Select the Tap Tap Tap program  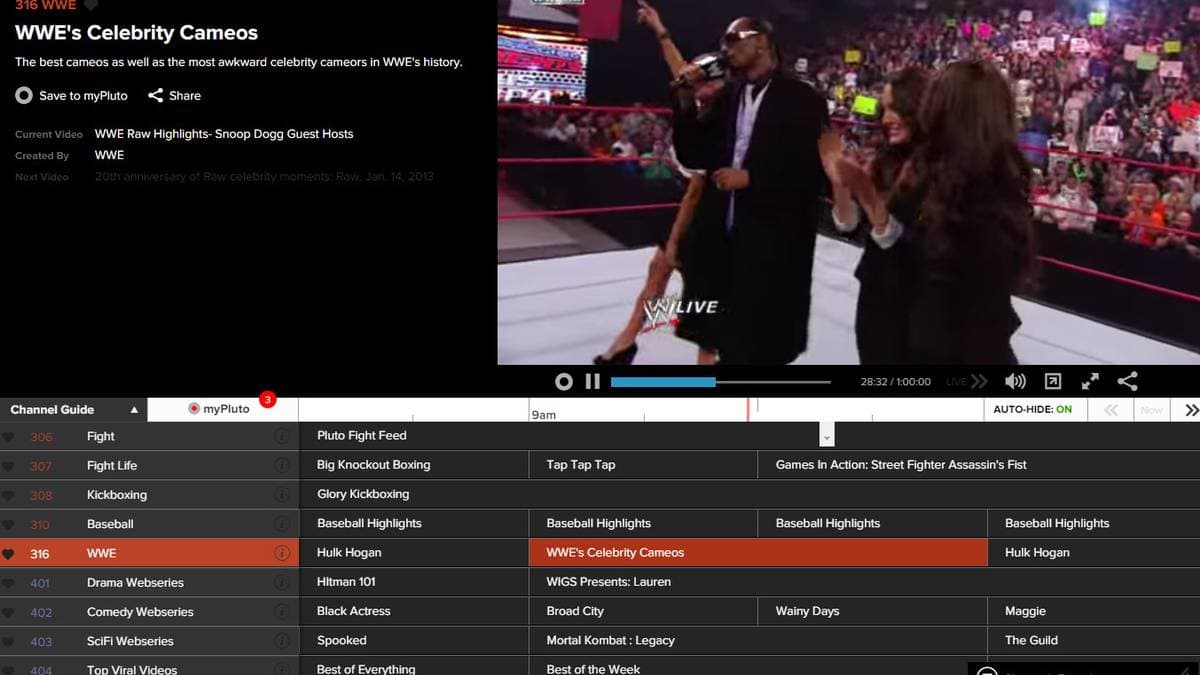point(643,465)
